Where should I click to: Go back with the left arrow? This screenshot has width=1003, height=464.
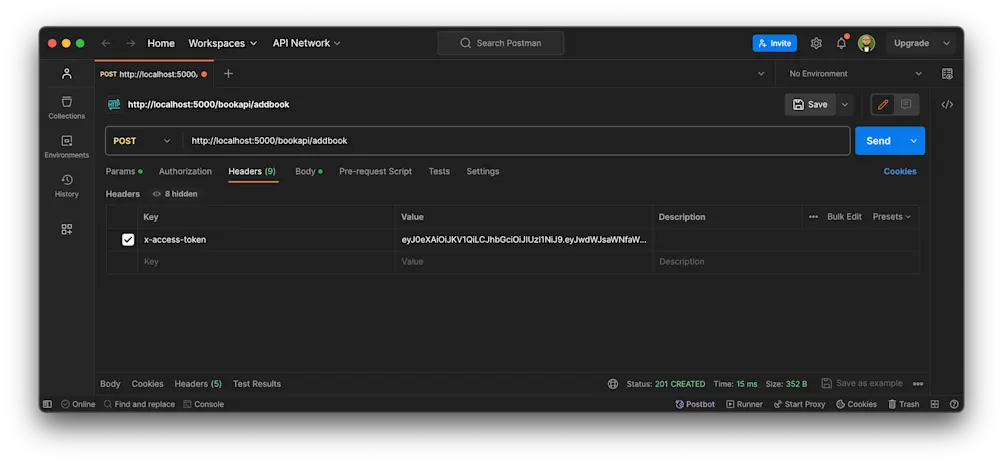point(106,43)
